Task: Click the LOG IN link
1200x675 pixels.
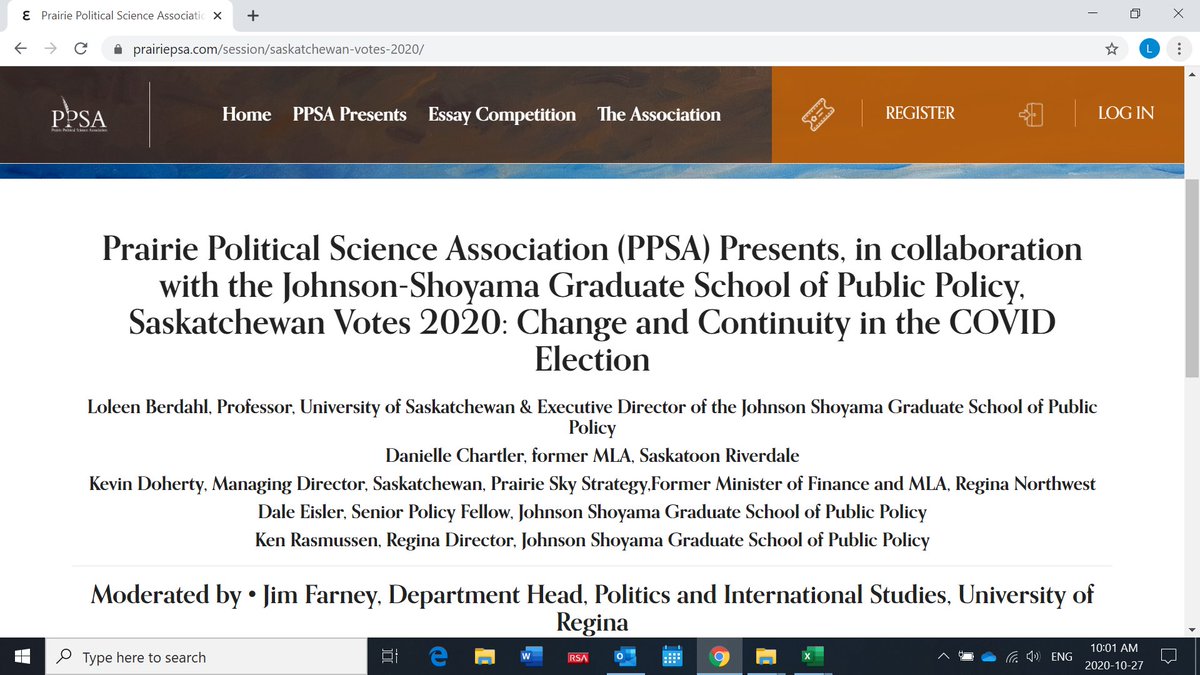Action: [x=1126, y=113]
